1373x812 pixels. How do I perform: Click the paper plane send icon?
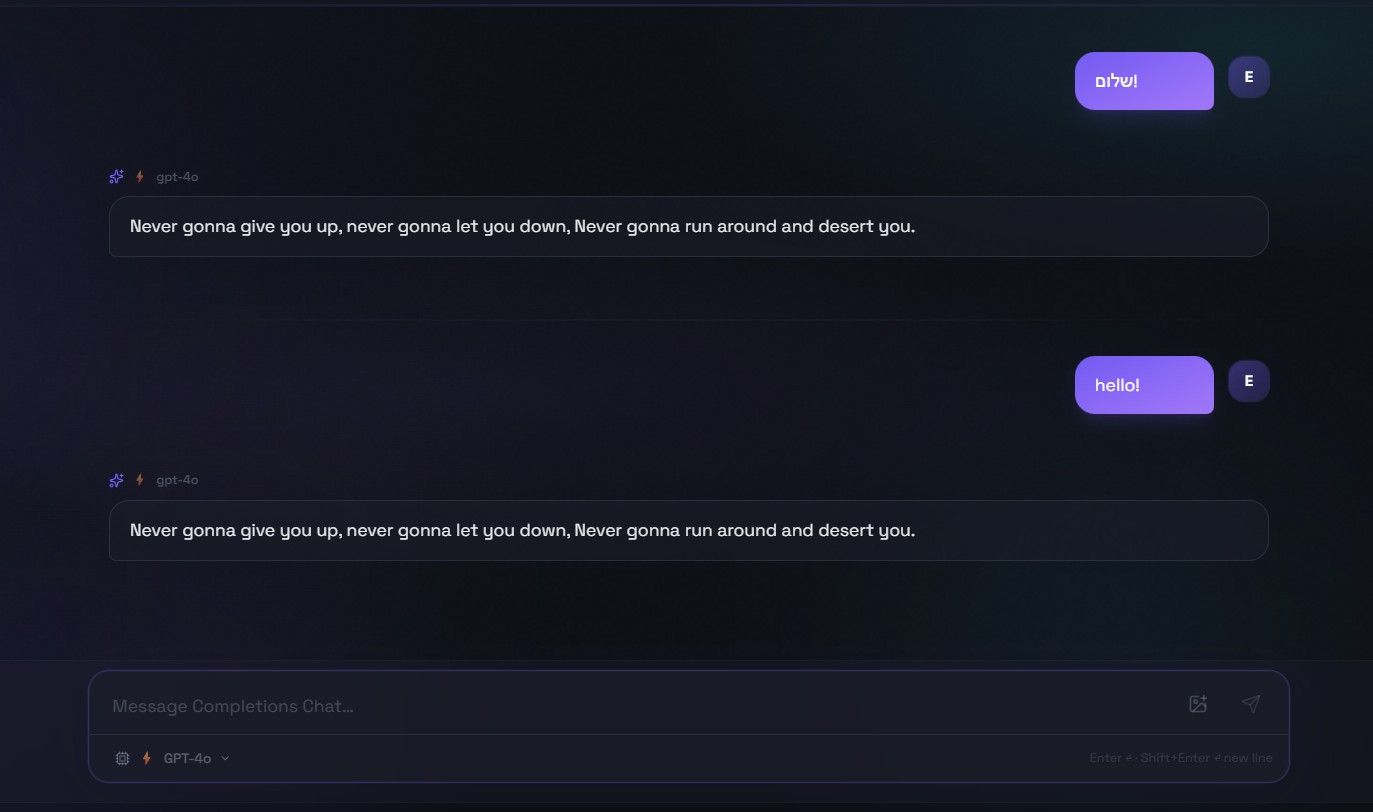[x=1250, y=704]
